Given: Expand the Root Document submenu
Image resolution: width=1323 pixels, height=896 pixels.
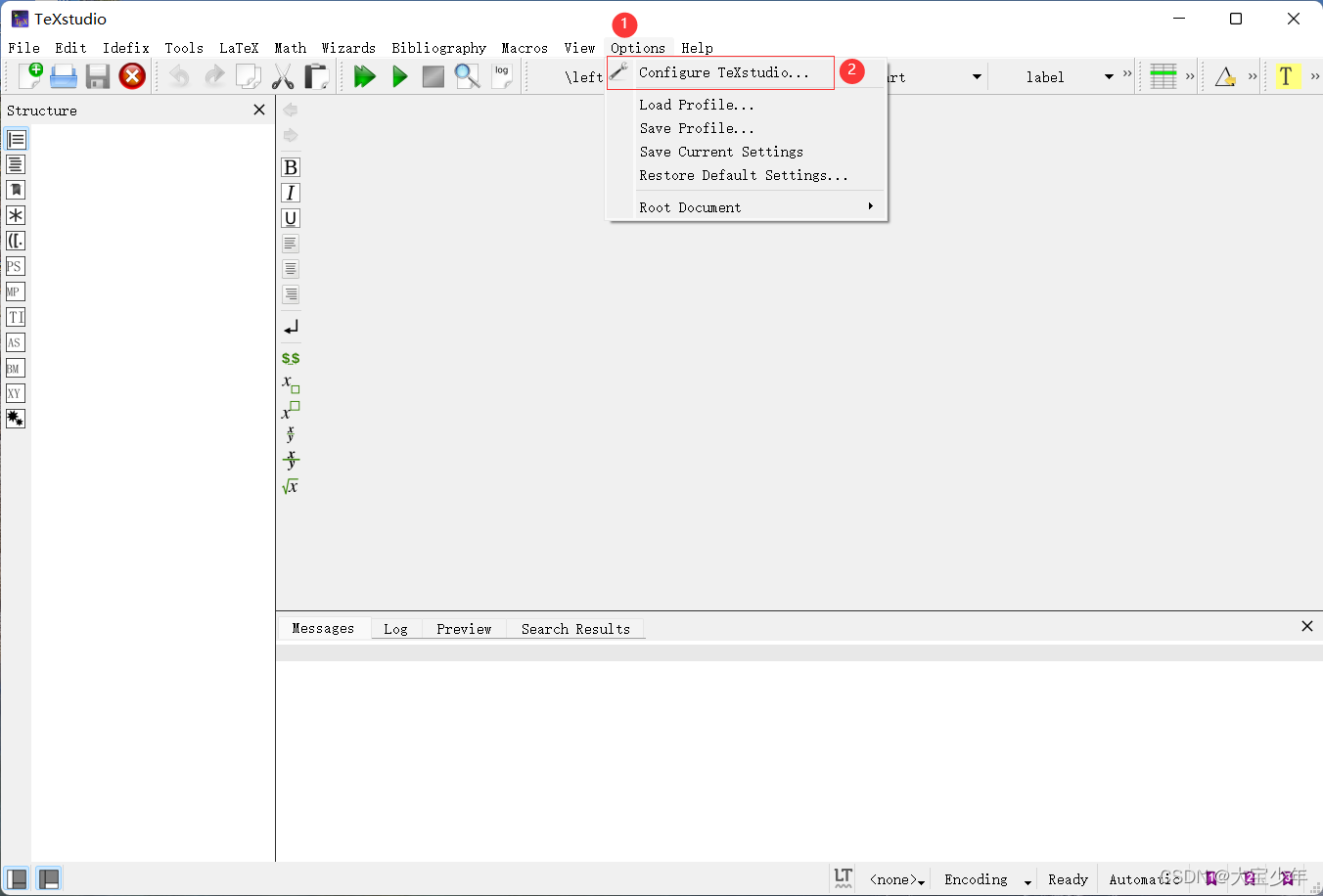Looking at the screenshot, I should coord(689,206).
